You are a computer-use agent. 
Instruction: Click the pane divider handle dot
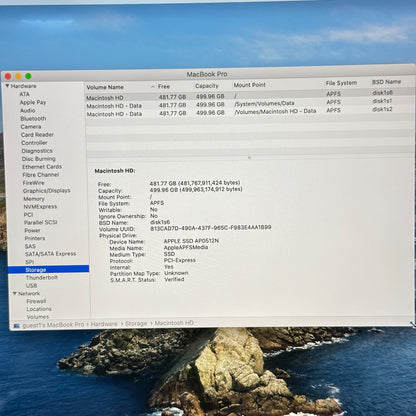(x=249, y=157)
